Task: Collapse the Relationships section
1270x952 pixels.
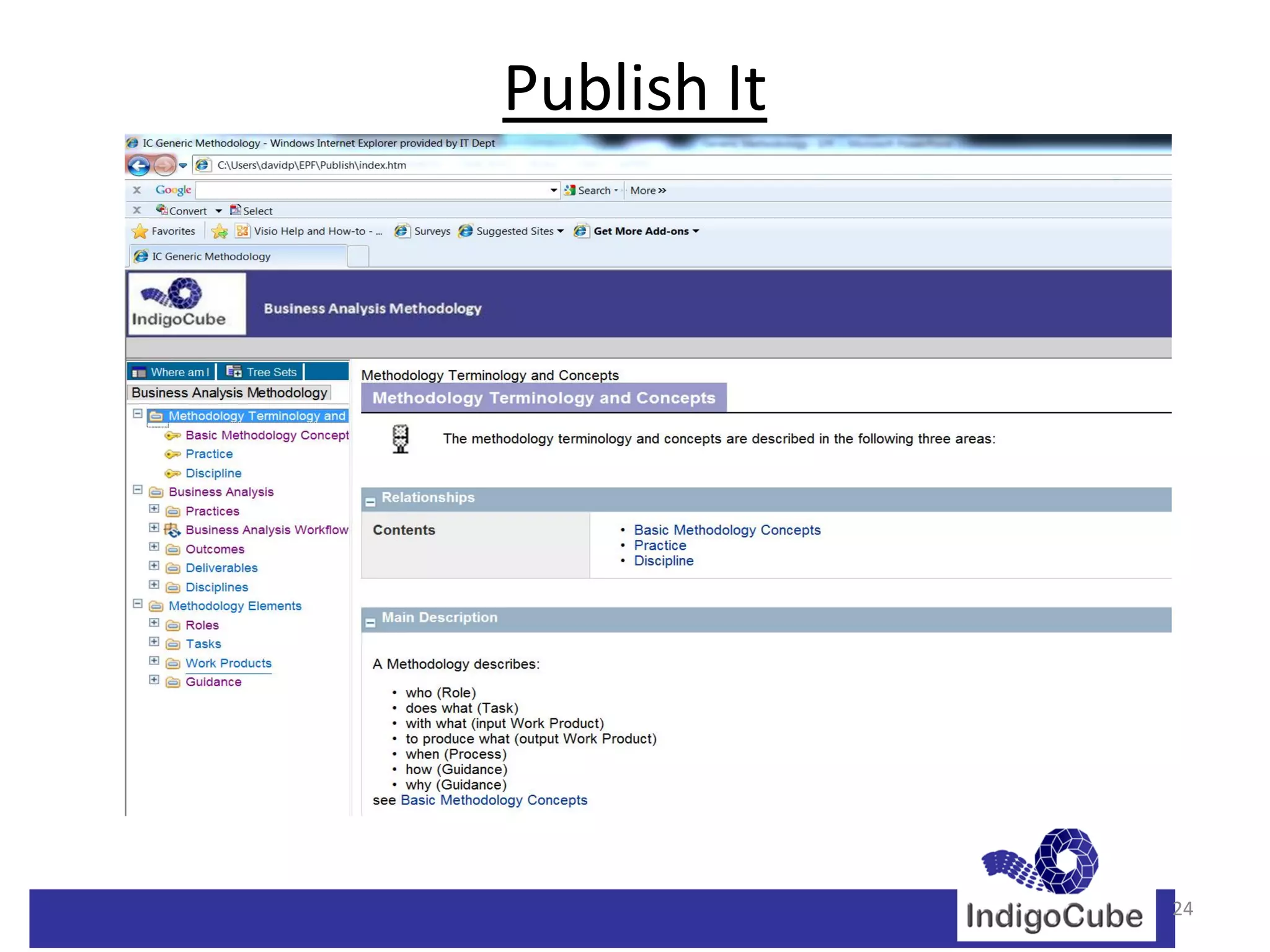Action: tap(370, 502)
